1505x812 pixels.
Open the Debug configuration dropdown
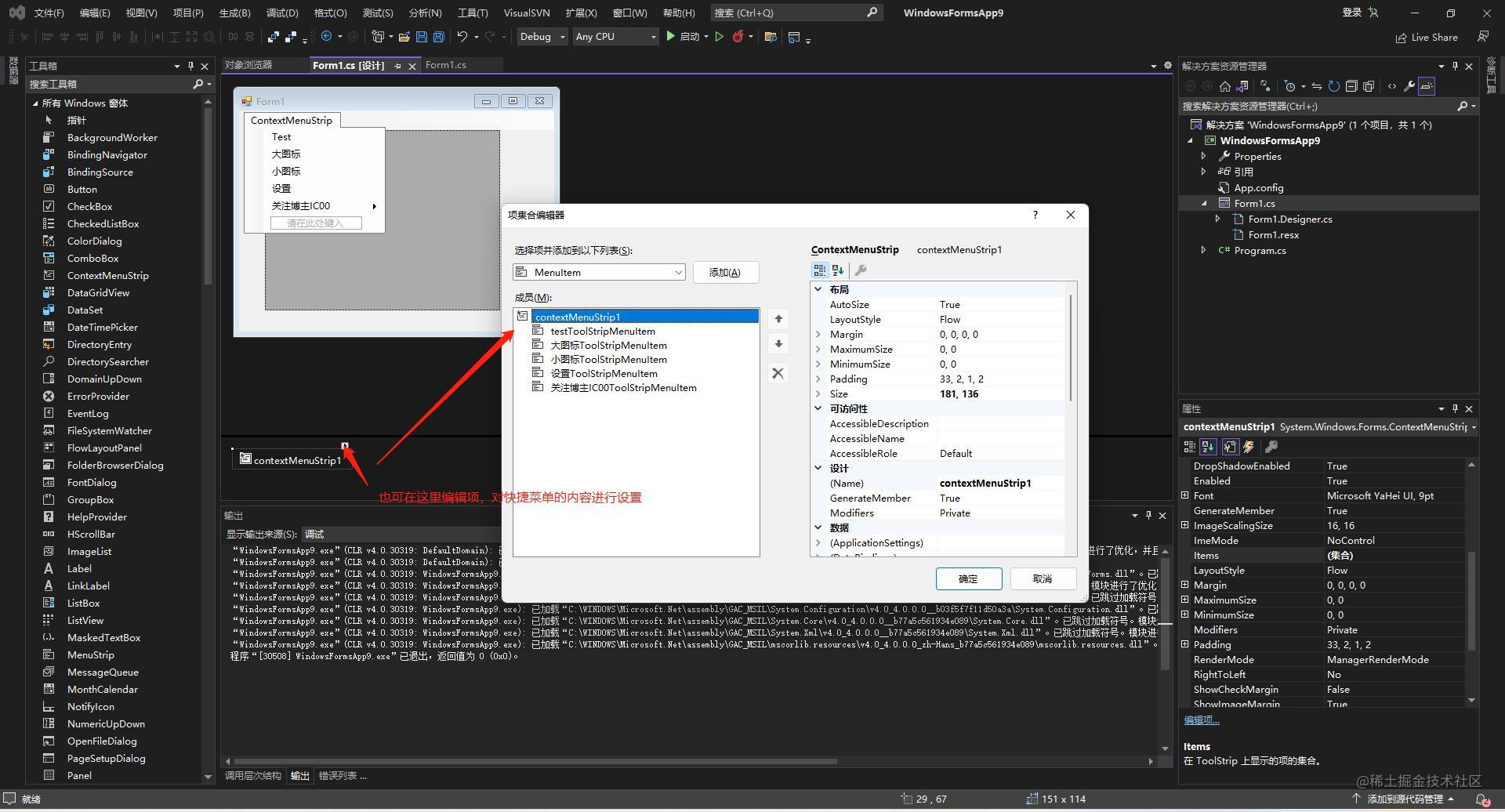563,37
